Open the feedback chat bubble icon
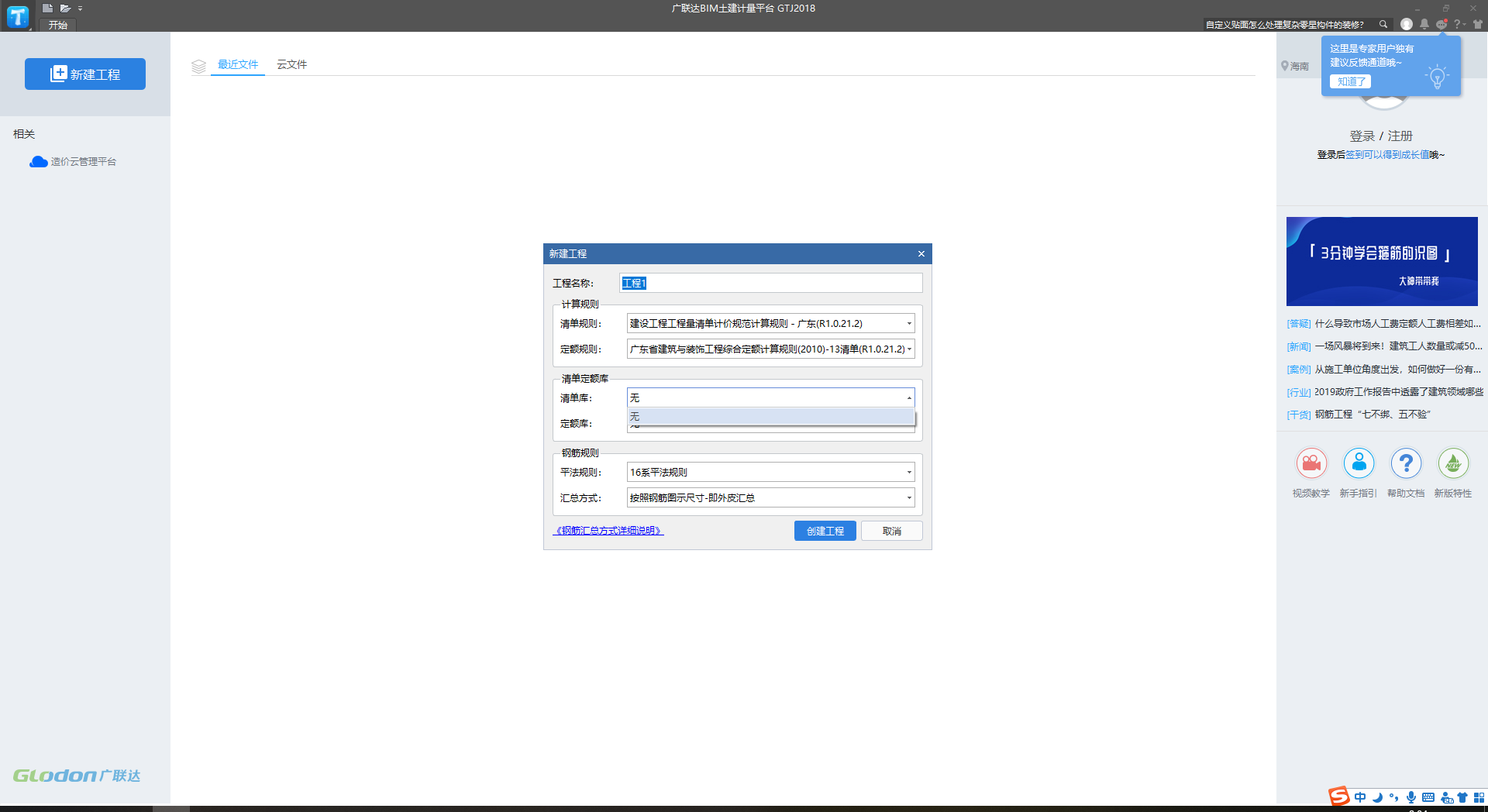 point(1441,24)
